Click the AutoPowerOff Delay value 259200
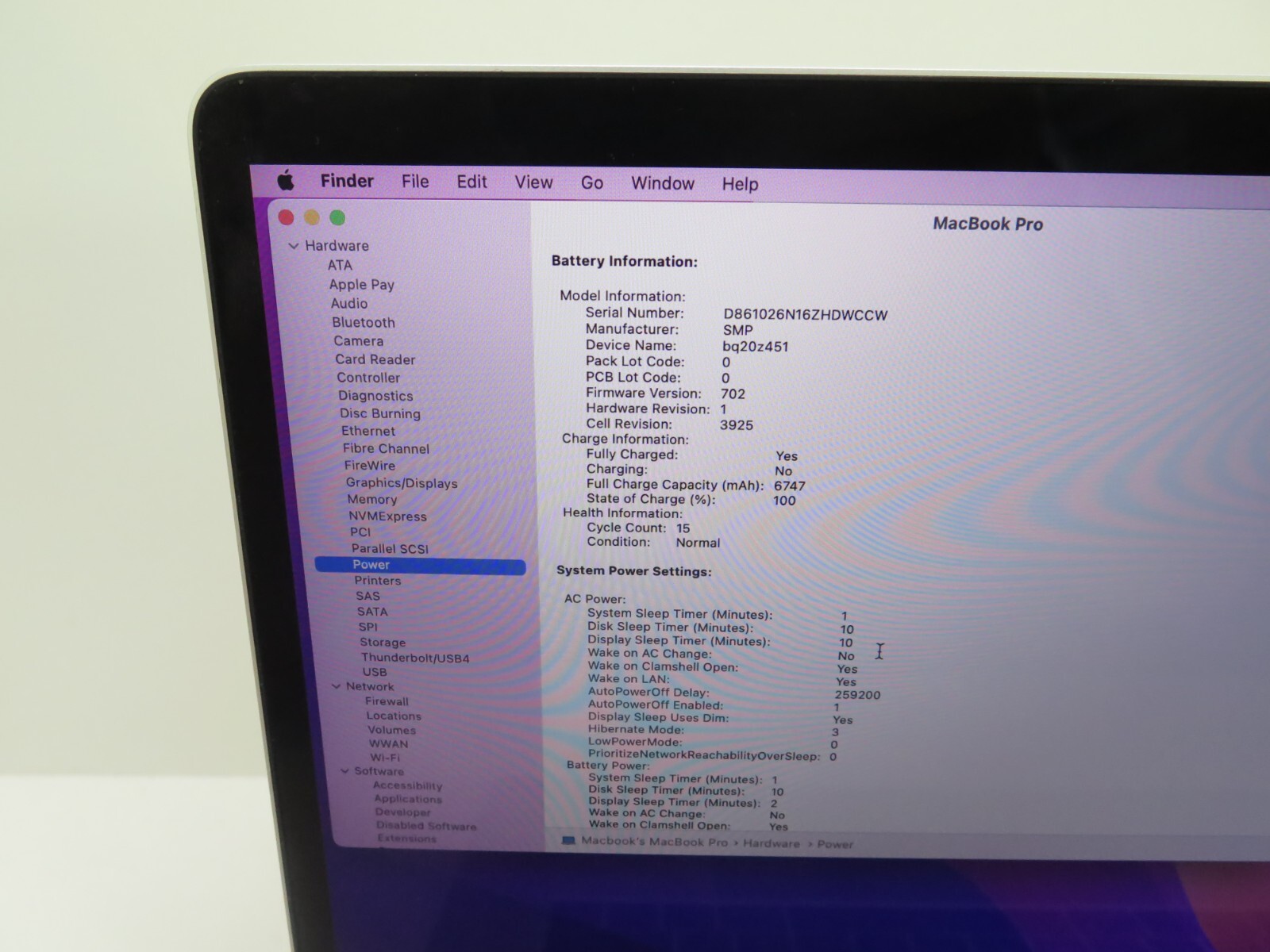This screenshot has width=1270, height=952. 857,695
